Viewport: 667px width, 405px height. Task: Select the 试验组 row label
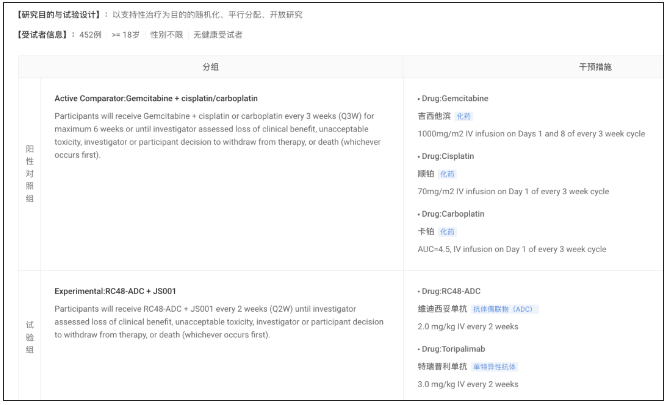coord(29,337)
